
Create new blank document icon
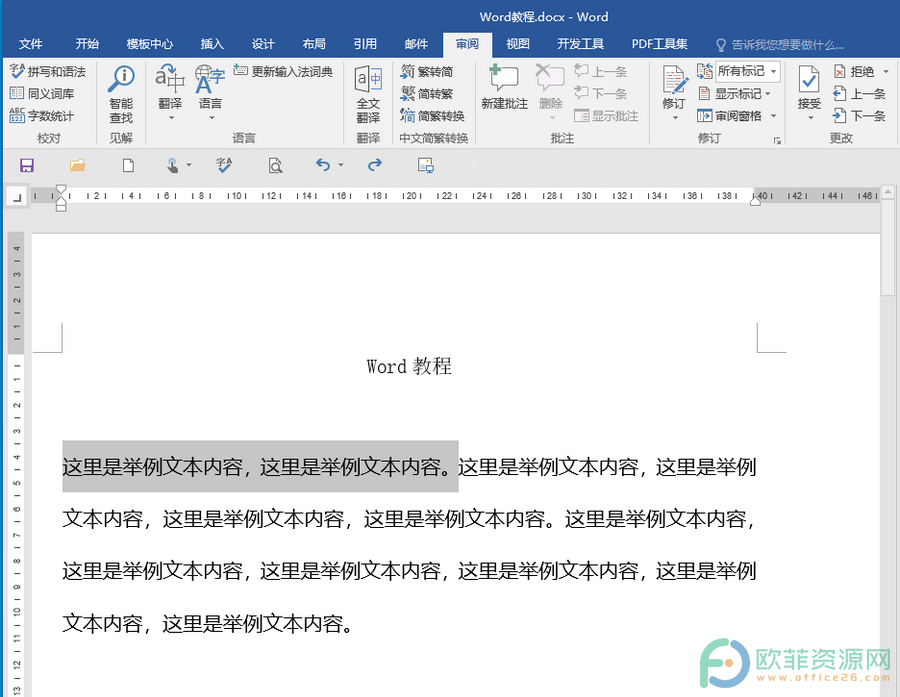click(x=129, y=165)
